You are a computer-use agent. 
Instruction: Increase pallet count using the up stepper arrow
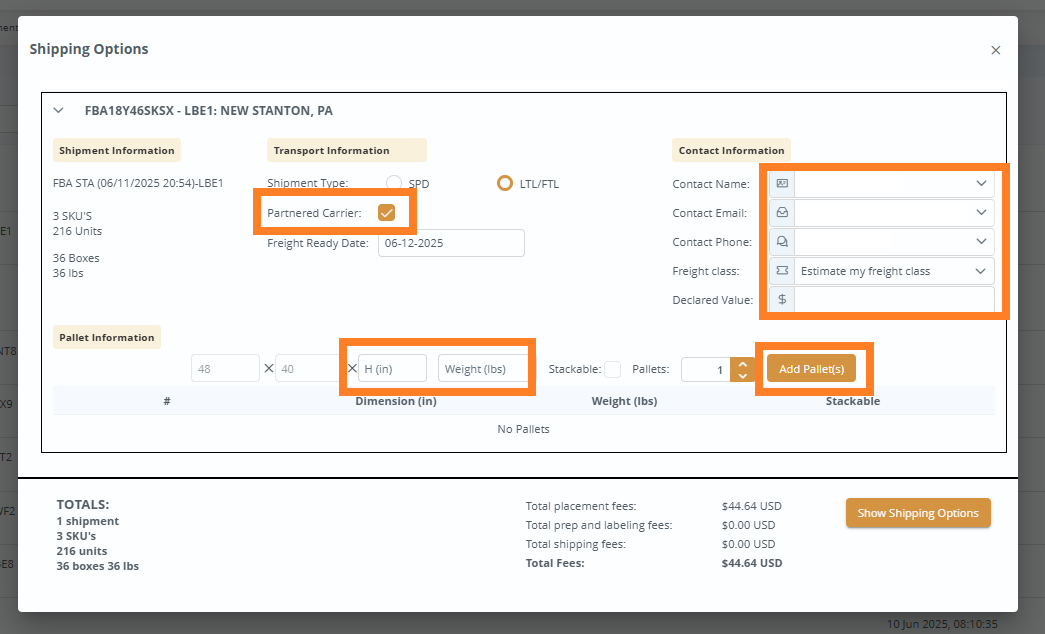pyautogui.click(x=742, y=363)
